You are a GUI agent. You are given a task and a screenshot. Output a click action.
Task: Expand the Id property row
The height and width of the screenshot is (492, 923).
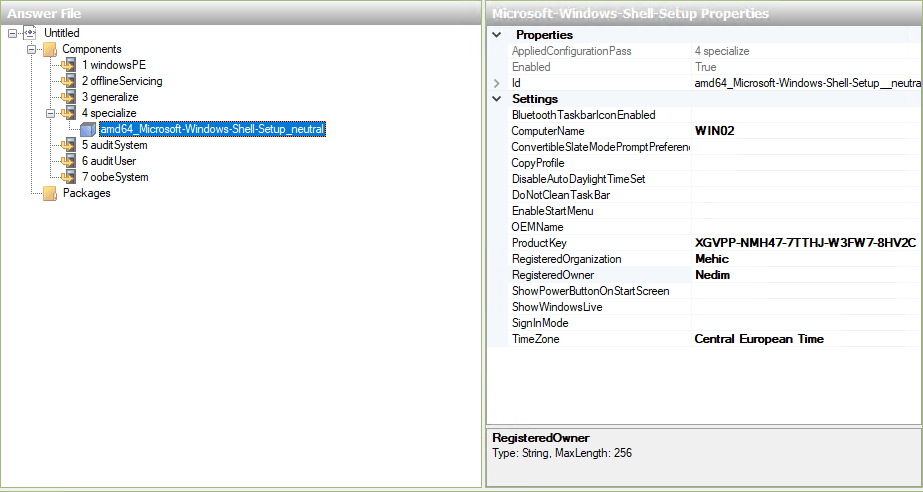tap(497, 83)
